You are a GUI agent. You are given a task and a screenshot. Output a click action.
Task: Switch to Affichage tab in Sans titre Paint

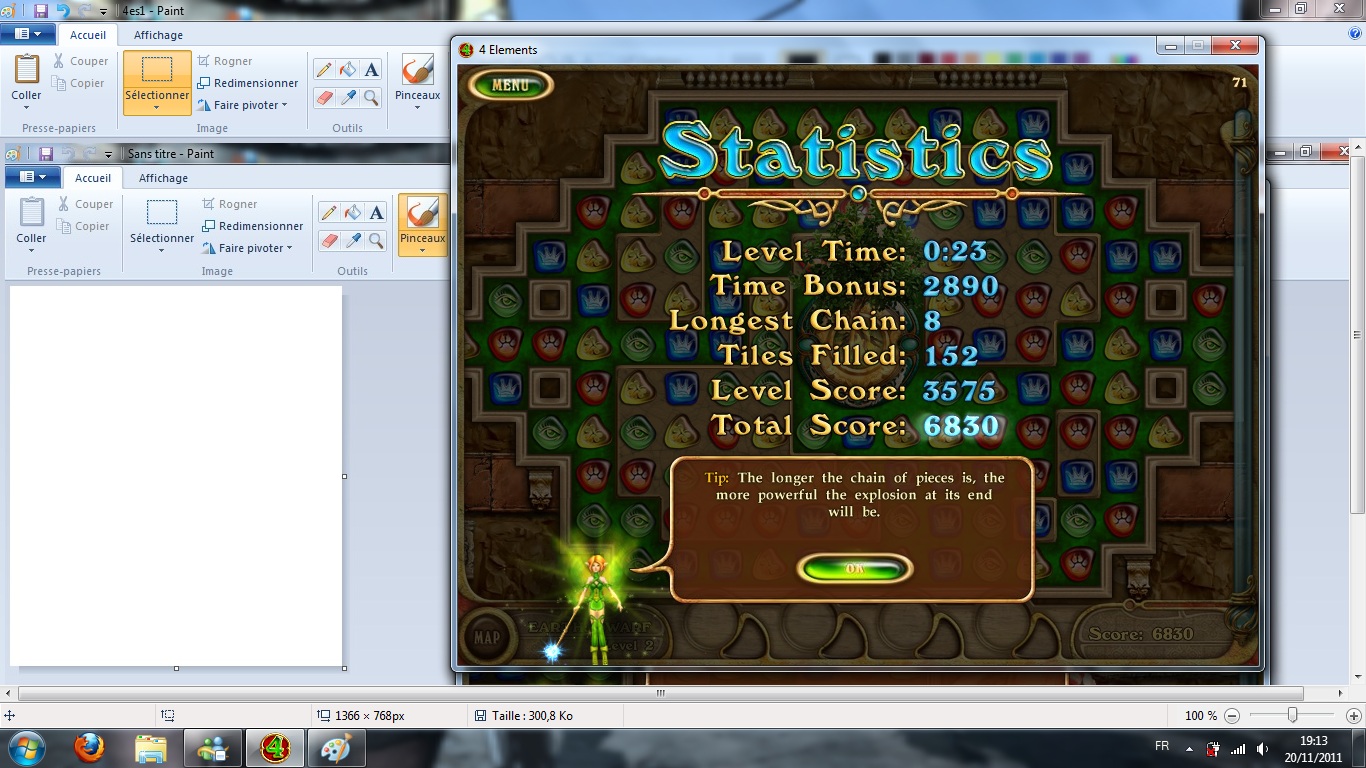163,178
